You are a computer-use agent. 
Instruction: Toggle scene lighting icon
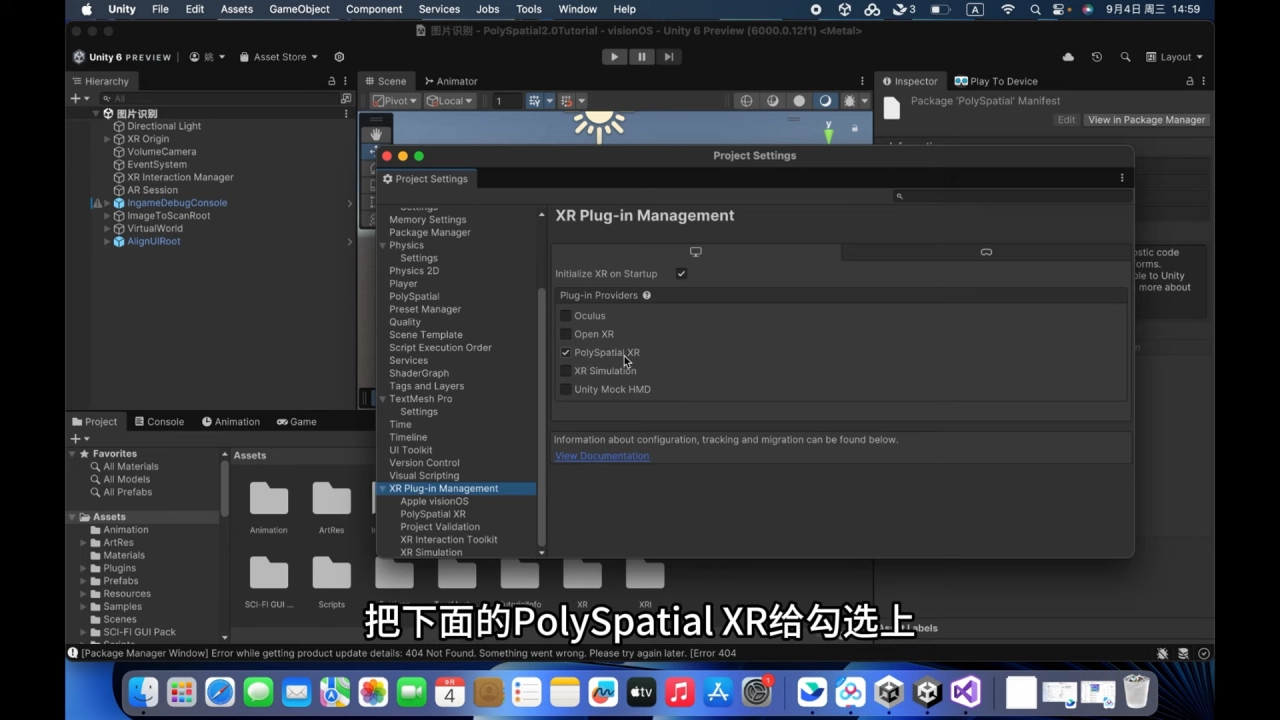tap(799, 101)
